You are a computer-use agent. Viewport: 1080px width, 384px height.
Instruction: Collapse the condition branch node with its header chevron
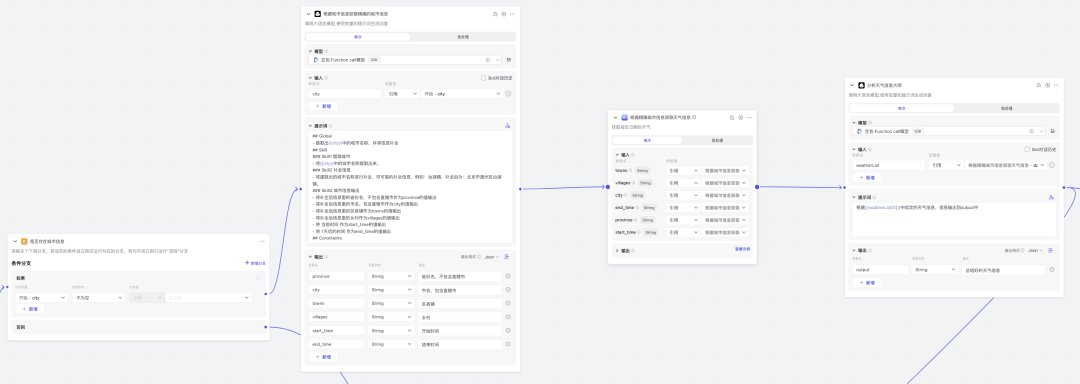tap(15, 241)
